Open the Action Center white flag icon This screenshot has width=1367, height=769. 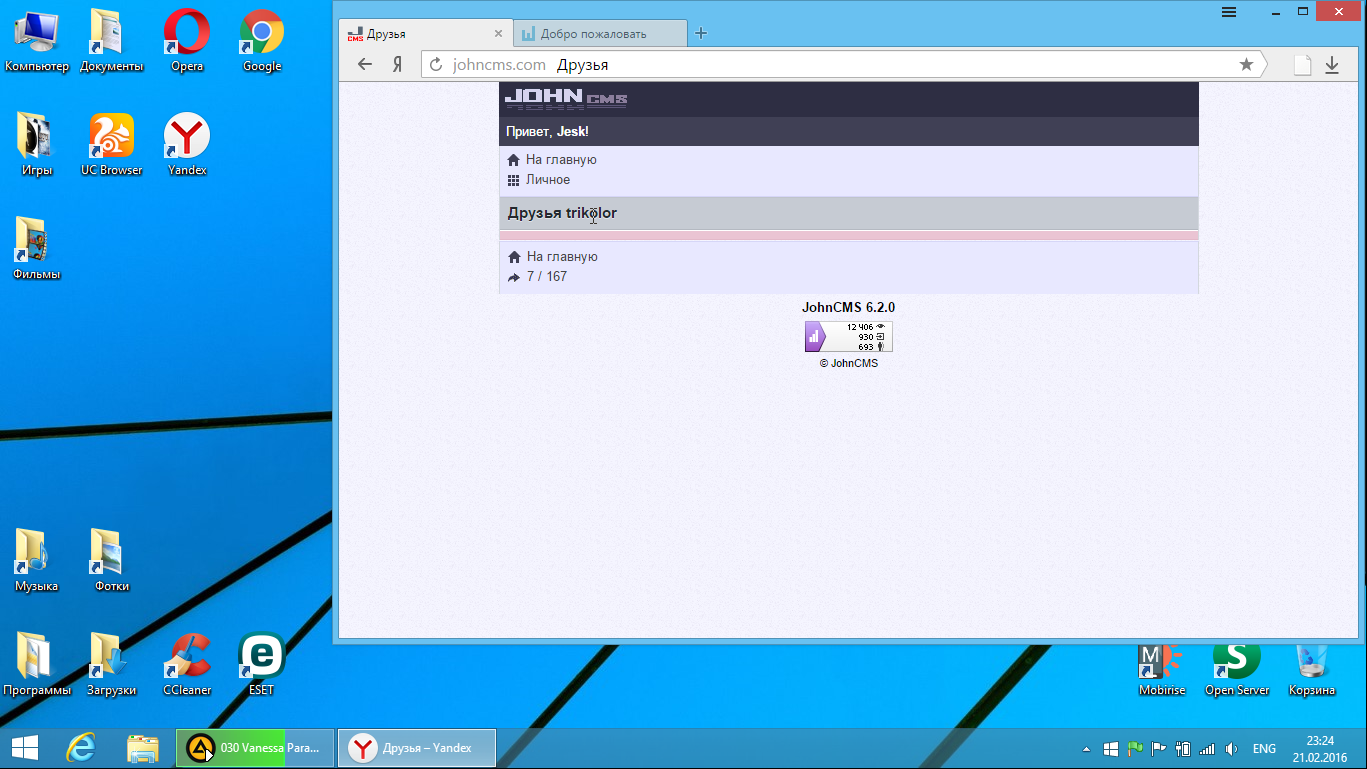[x=1159, y=749]
